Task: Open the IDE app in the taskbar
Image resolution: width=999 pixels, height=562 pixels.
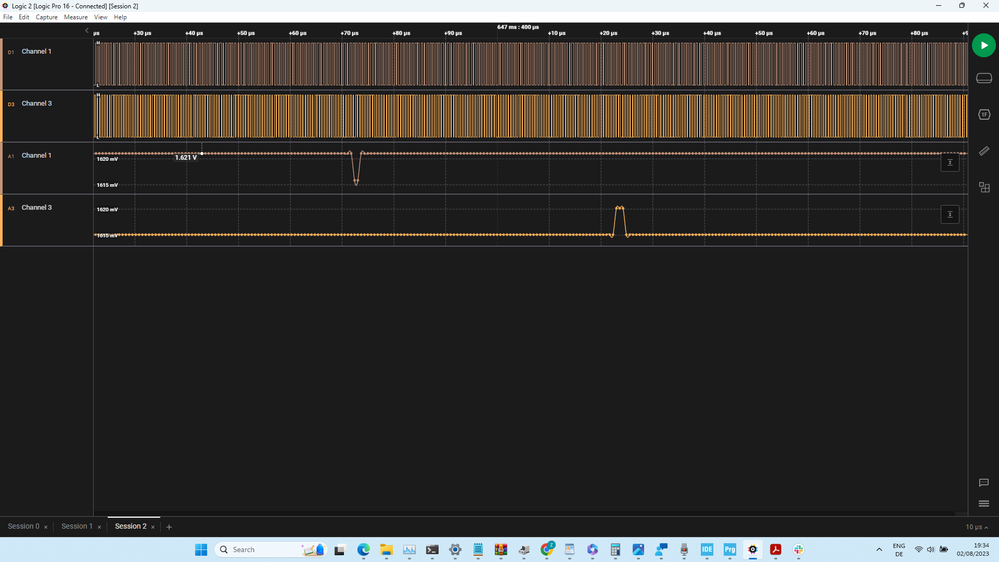Action: coord(707,549)
